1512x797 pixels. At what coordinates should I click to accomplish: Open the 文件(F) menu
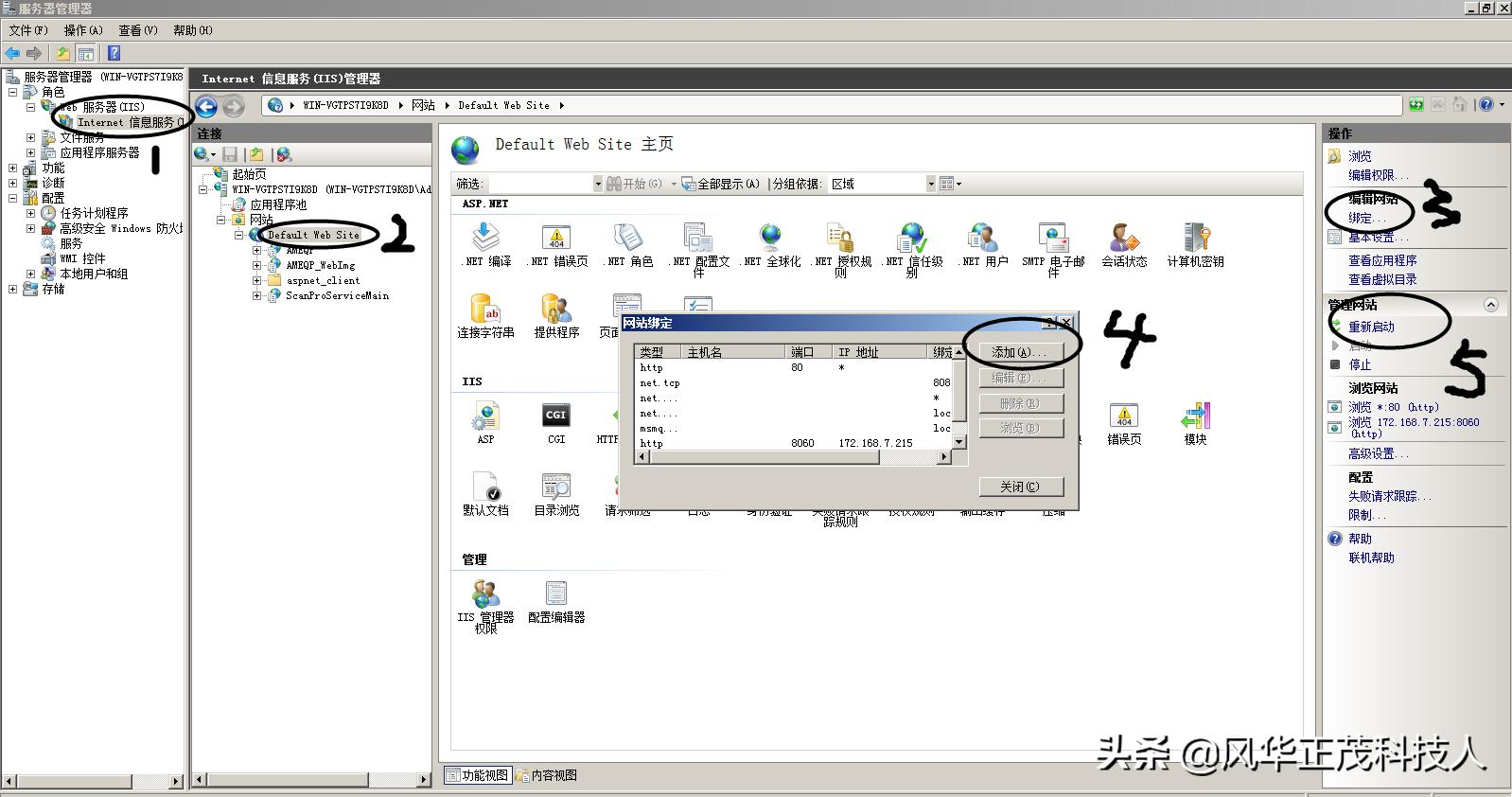click(x=28, y=30)
